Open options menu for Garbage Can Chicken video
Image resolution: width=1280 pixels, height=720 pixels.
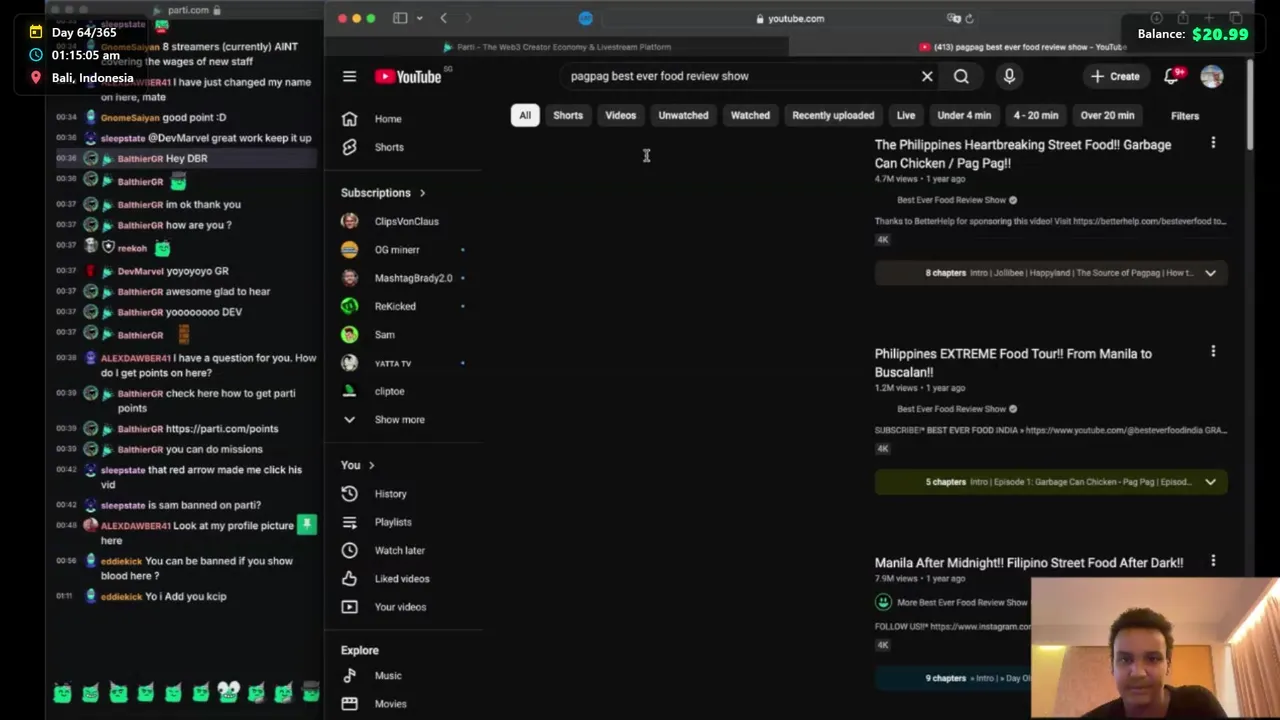pos(1213,143)
